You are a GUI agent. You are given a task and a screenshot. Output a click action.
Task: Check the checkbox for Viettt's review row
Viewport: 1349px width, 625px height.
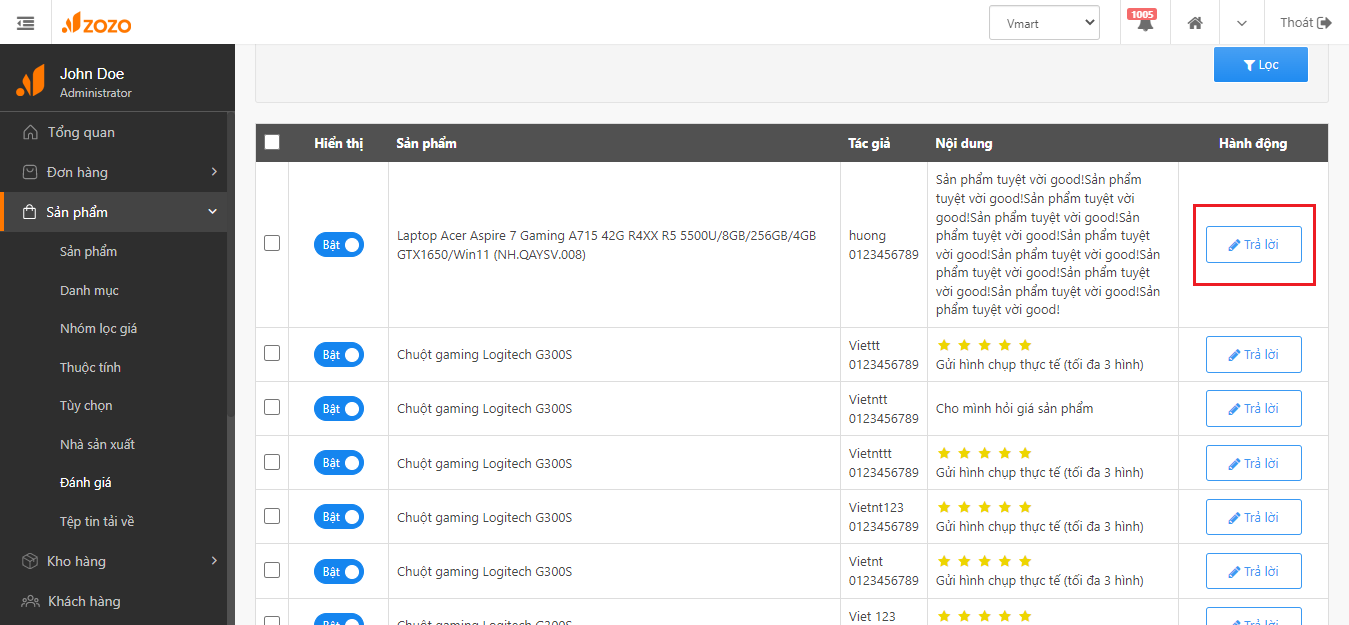[272, 353]
